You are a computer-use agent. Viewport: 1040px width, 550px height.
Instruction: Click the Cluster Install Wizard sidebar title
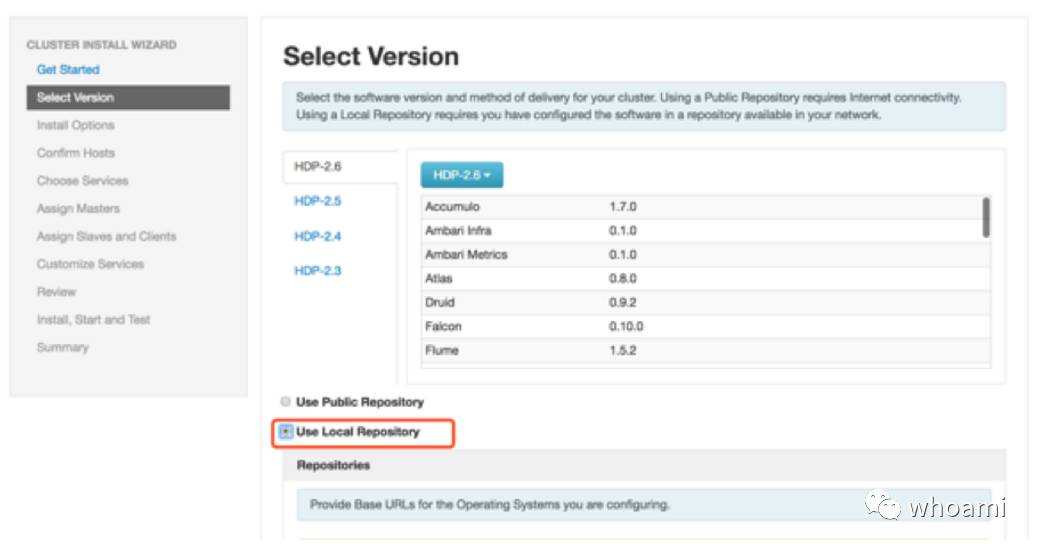101,45
